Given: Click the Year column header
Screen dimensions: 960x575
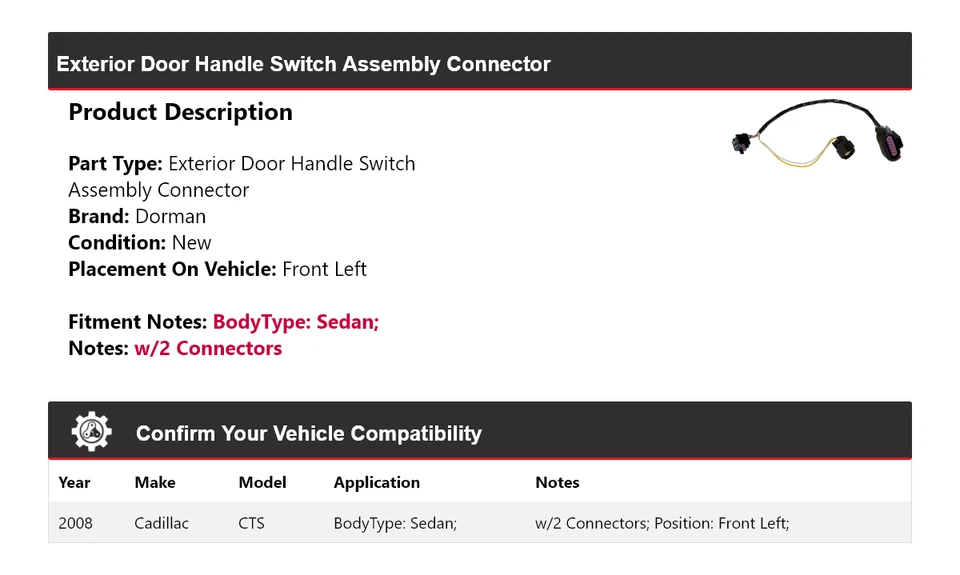Looking at the screenshot, I should (x=74, y=483).
